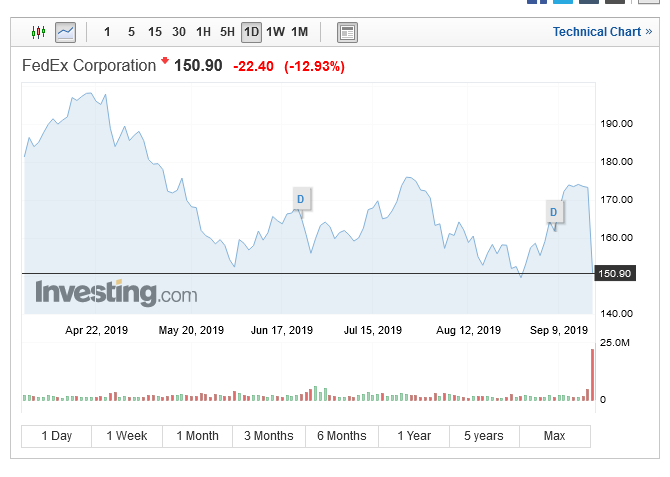Click the -22.40 change value
670x477 pixels.
point(253,67)
